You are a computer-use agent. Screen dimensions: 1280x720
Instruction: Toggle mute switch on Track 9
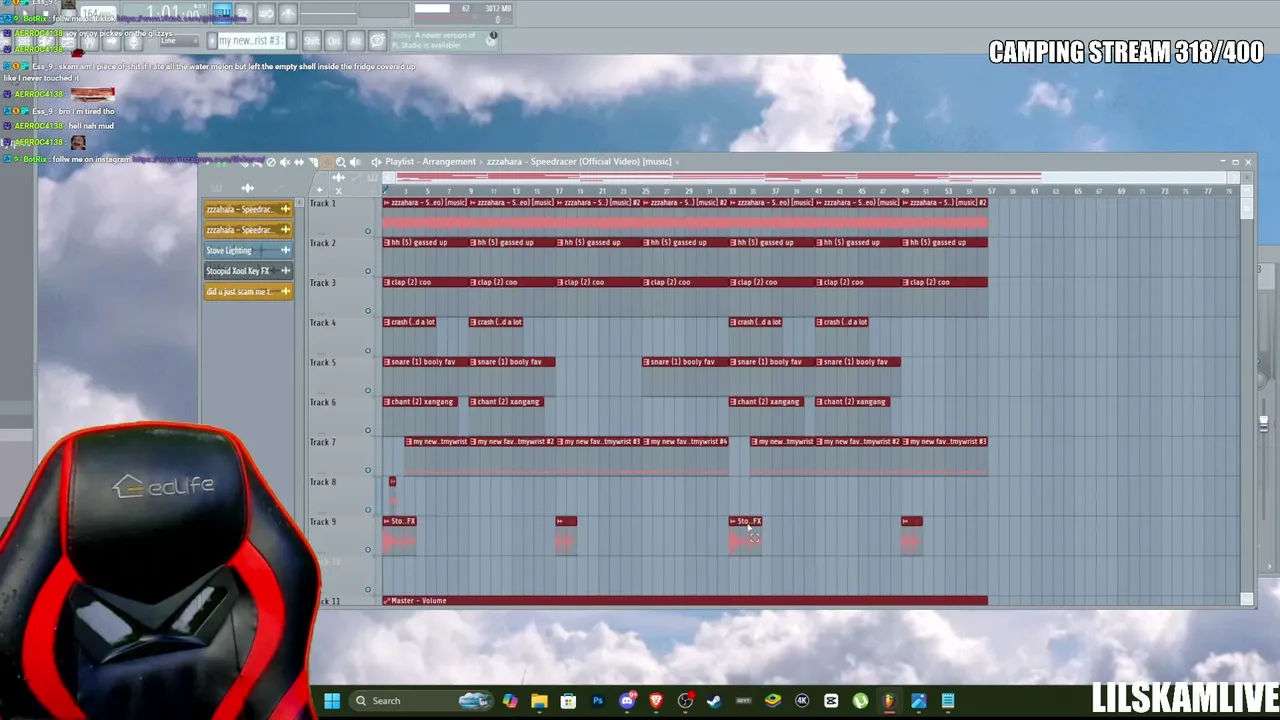pyautogui.click(x=368, y=550)
